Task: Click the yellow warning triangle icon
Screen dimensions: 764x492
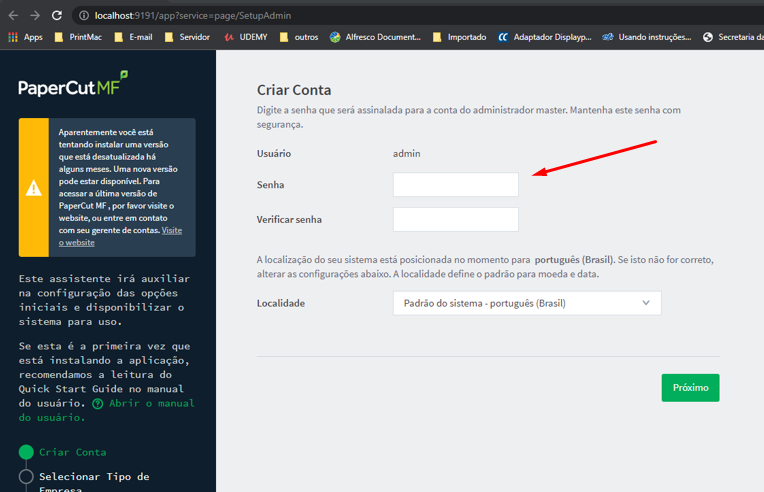Action: (34, 188)
